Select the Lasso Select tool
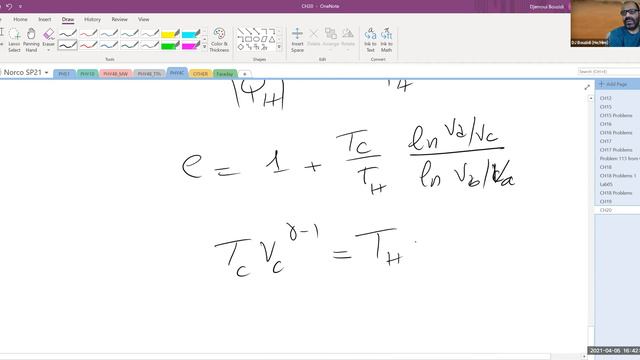640x360 pixels. click(14, 40)
